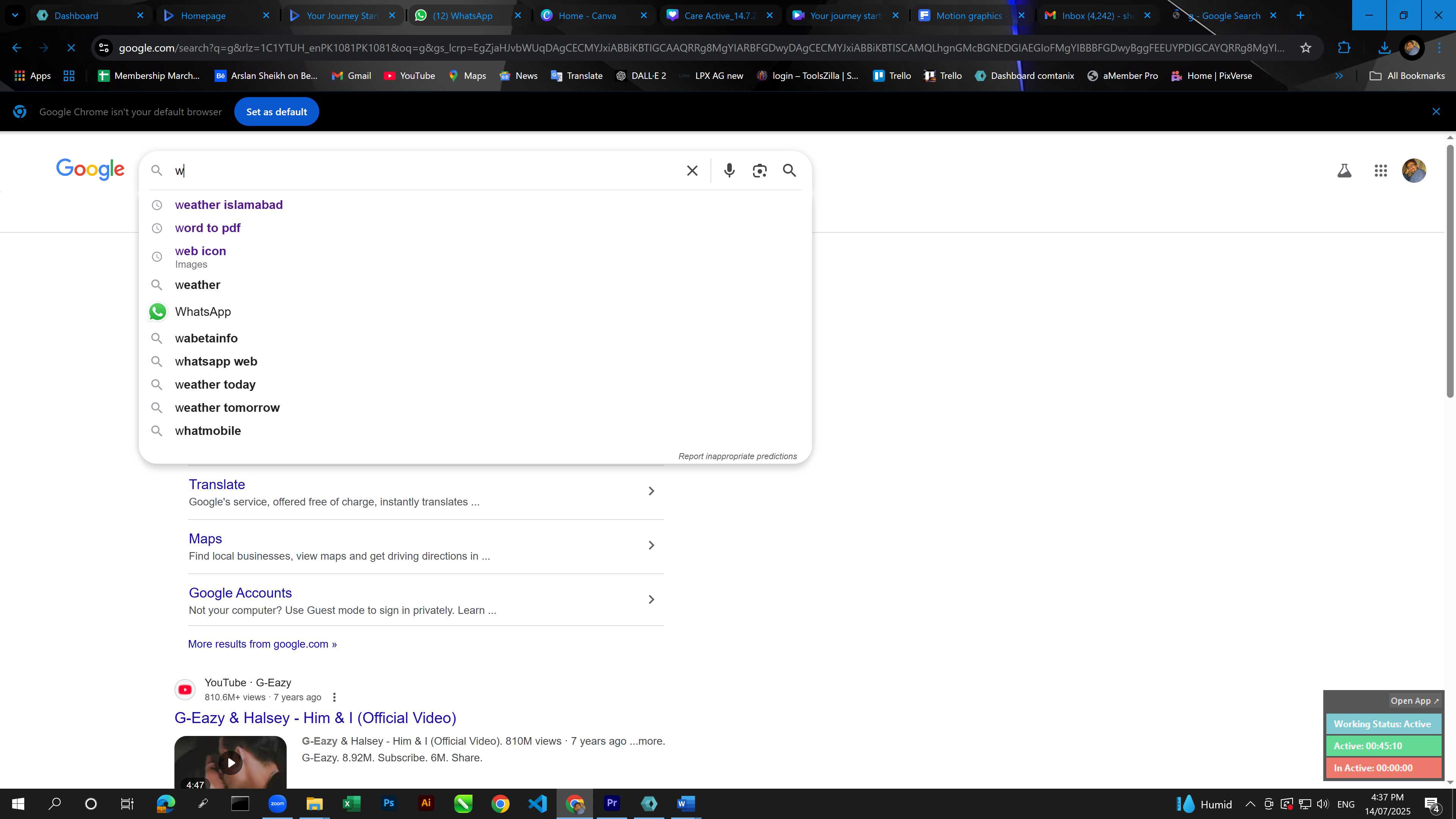Switch to Gmail Inbox tab
The width and height of the screenshot is (1456, 819).
point(1097,16)
